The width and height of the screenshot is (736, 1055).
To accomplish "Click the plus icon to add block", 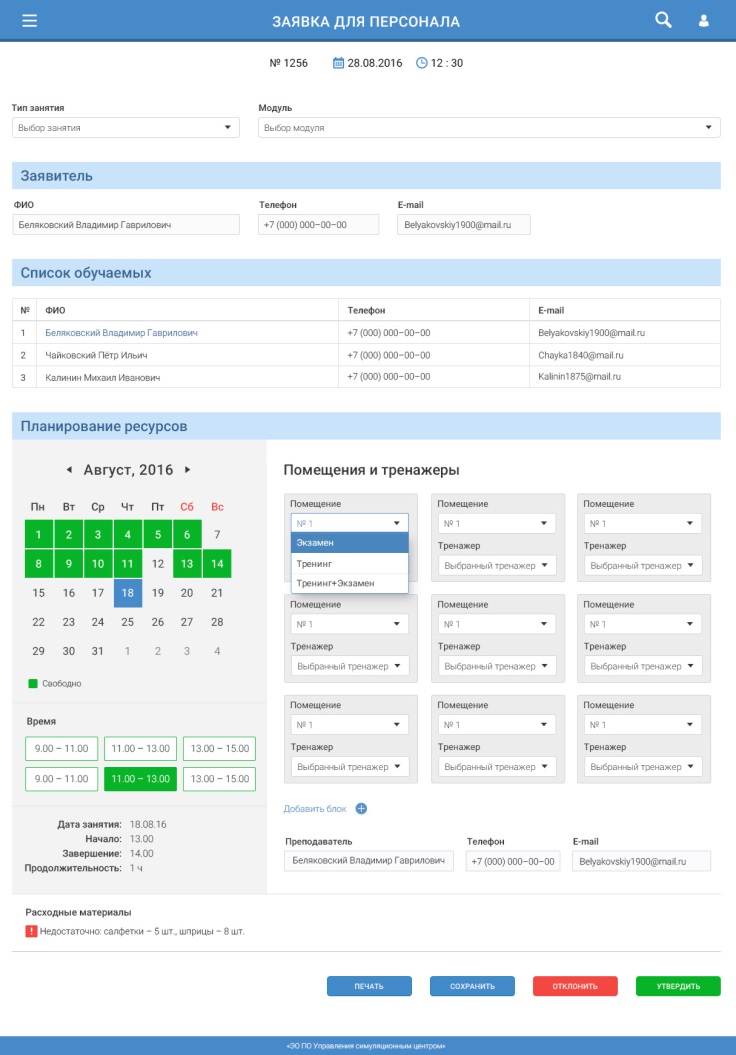I will (x=362, y=808).
